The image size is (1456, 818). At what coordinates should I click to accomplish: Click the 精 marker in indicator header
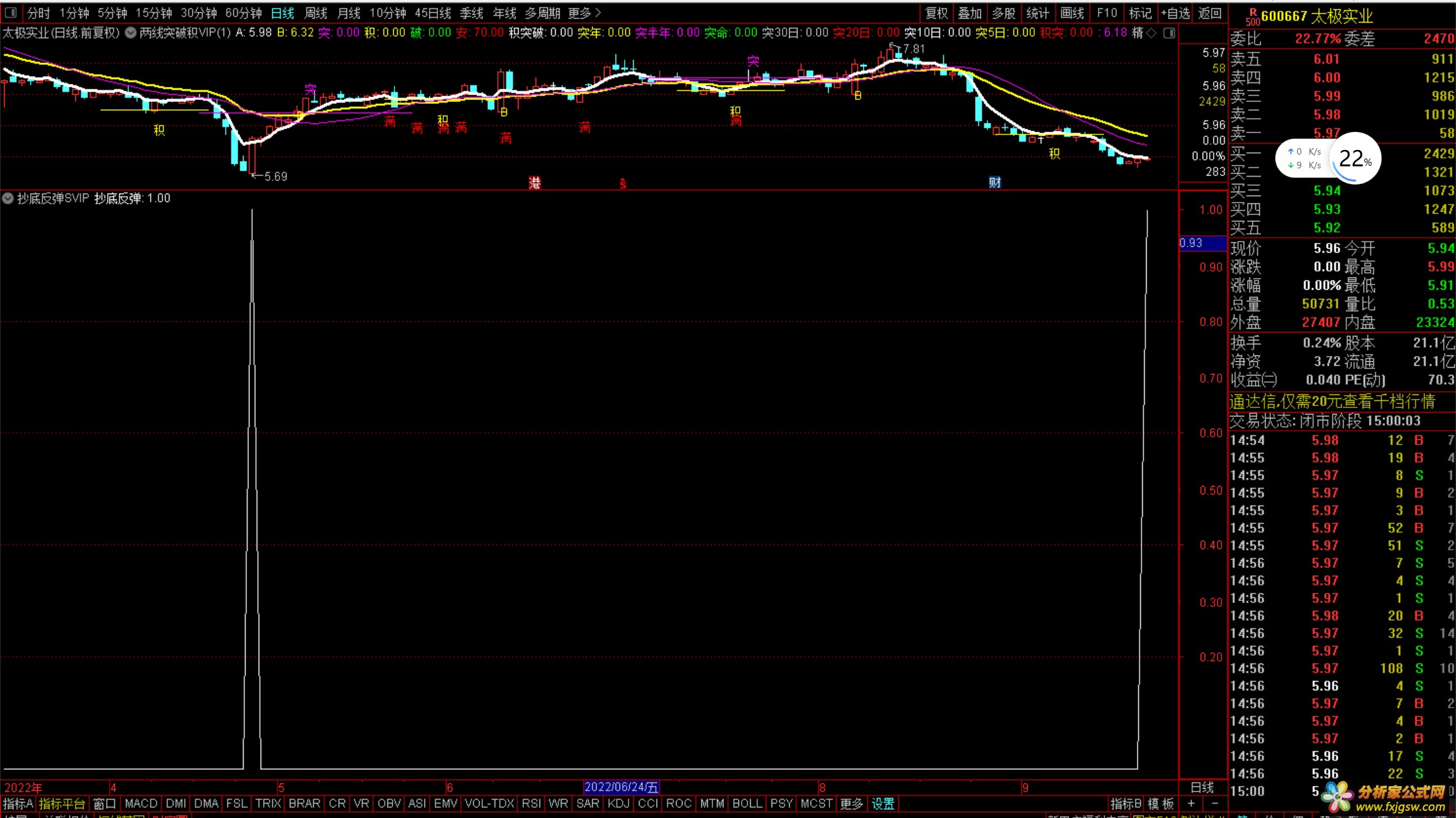tap(1137, 32)
